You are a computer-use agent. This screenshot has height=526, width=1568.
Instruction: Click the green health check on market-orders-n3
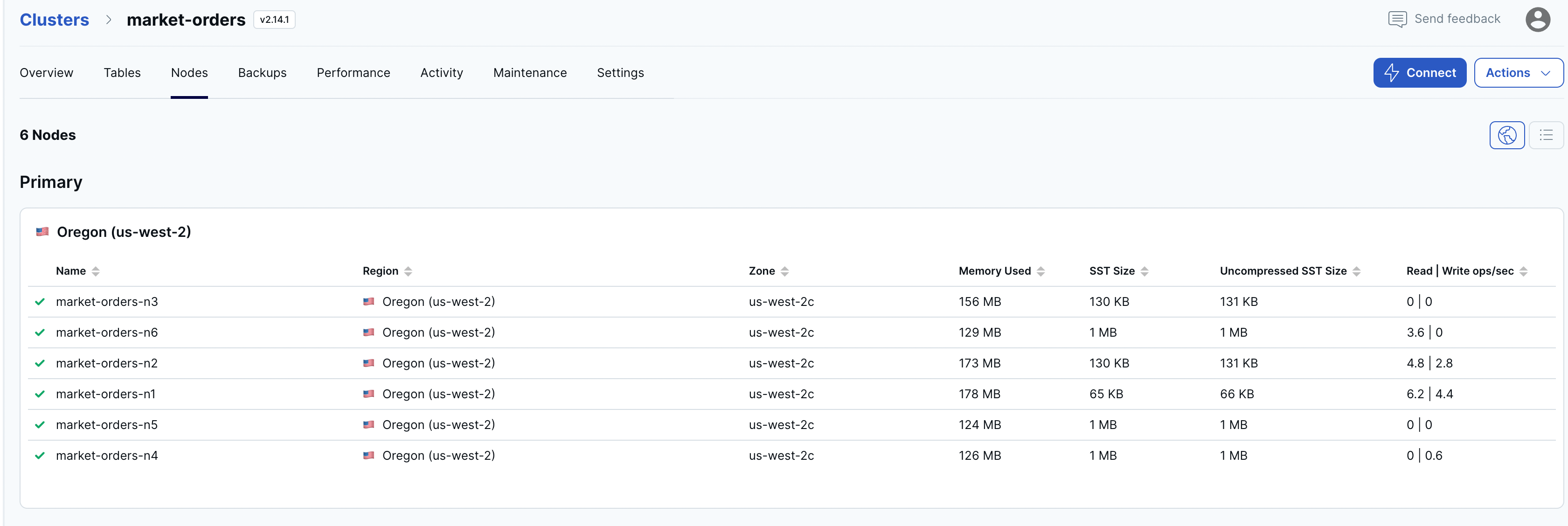(x=40, y=301)
